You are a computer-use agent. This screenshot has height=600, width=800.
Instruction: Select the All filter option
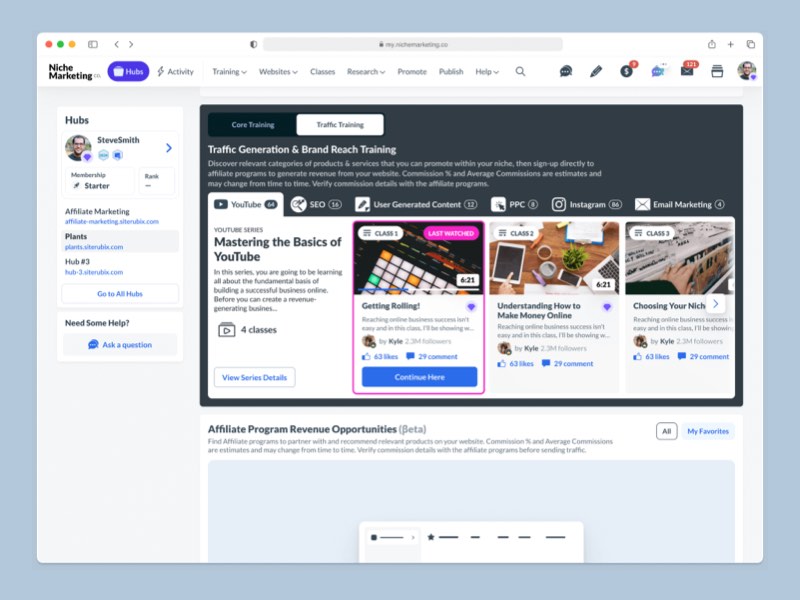[666, 431]
